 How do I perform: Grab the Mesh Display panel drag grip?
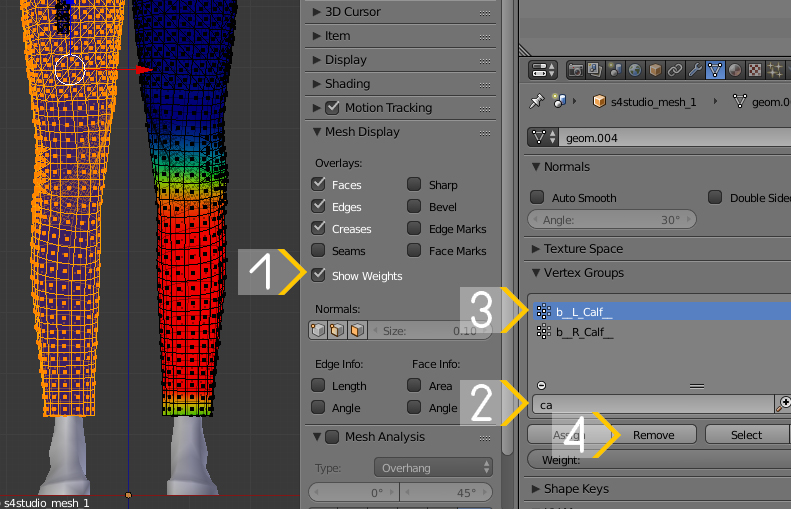coord(485,133)
